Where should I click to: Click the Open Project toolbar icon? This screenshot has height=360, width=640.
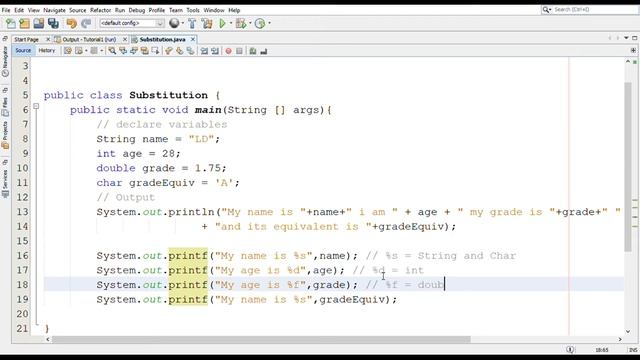[39, 24]
